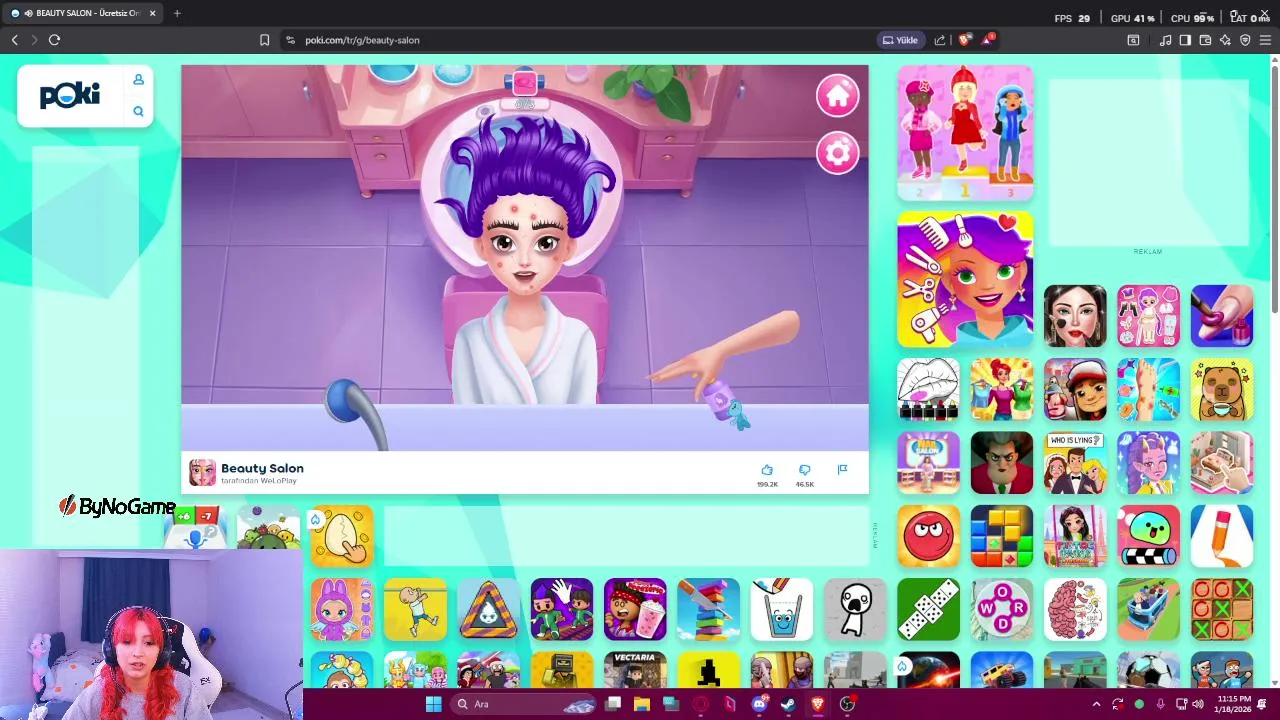The image size is (1280, 720).
Task: Dislike the game with thumbs down
Action: pos(805,471)
